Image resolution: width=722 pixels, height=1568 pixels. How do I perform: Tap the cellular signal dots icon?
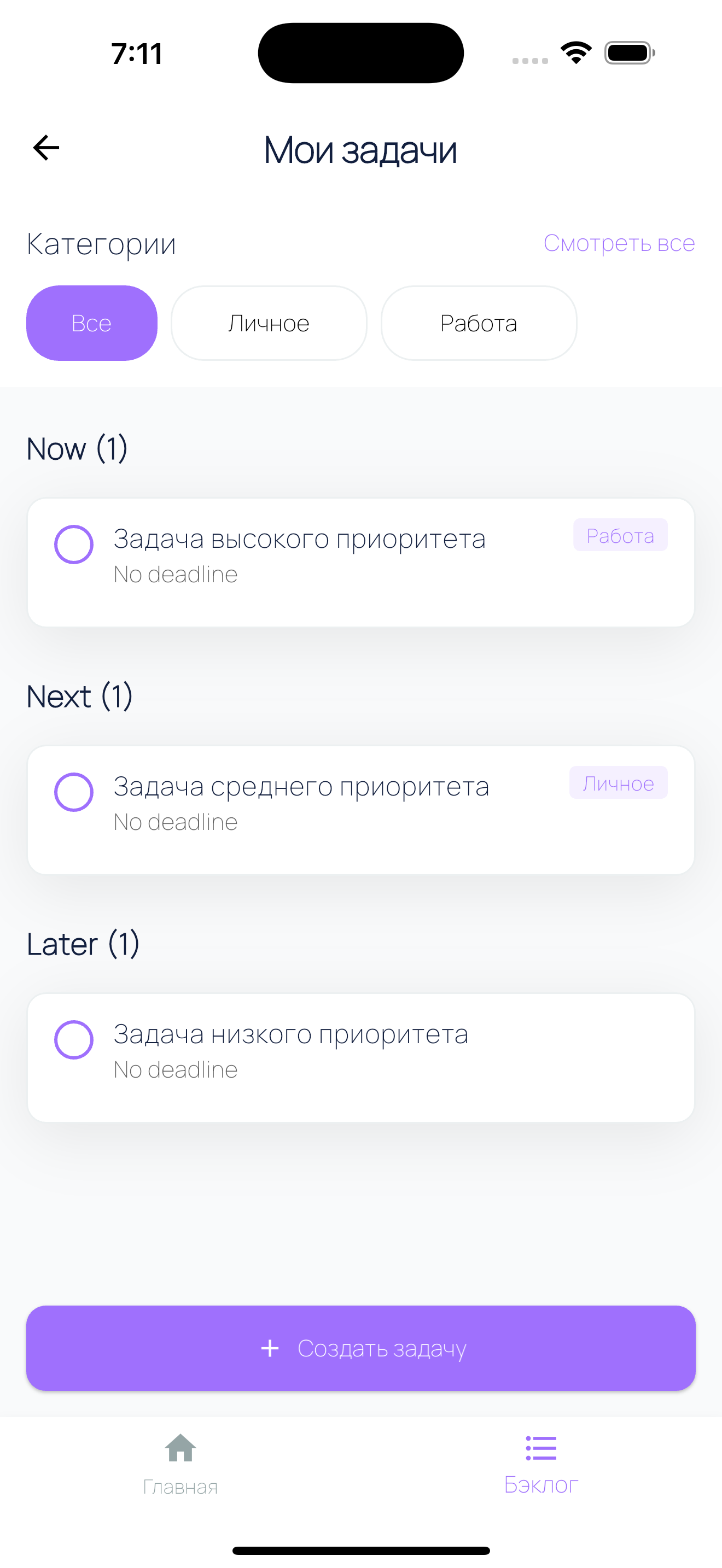529,60
